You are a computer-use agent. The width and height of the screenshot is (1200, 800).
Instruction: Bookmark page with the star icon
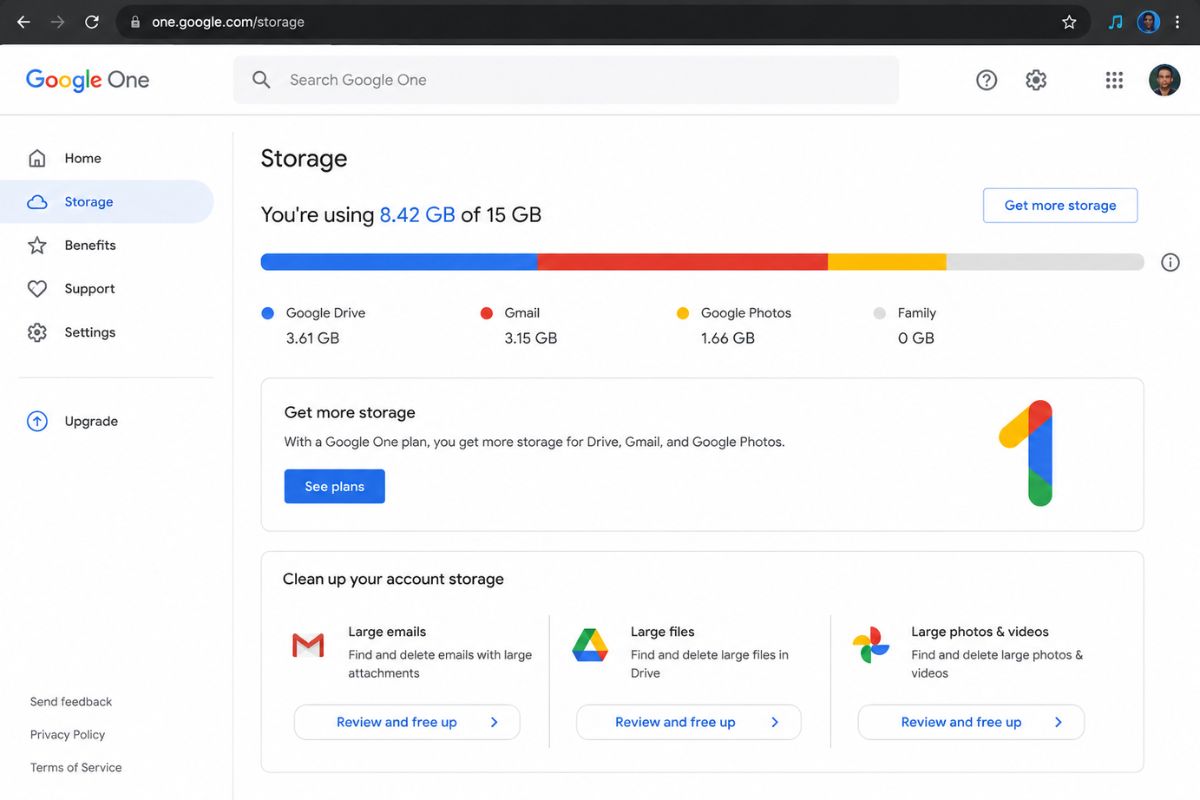coord(1069,22)
